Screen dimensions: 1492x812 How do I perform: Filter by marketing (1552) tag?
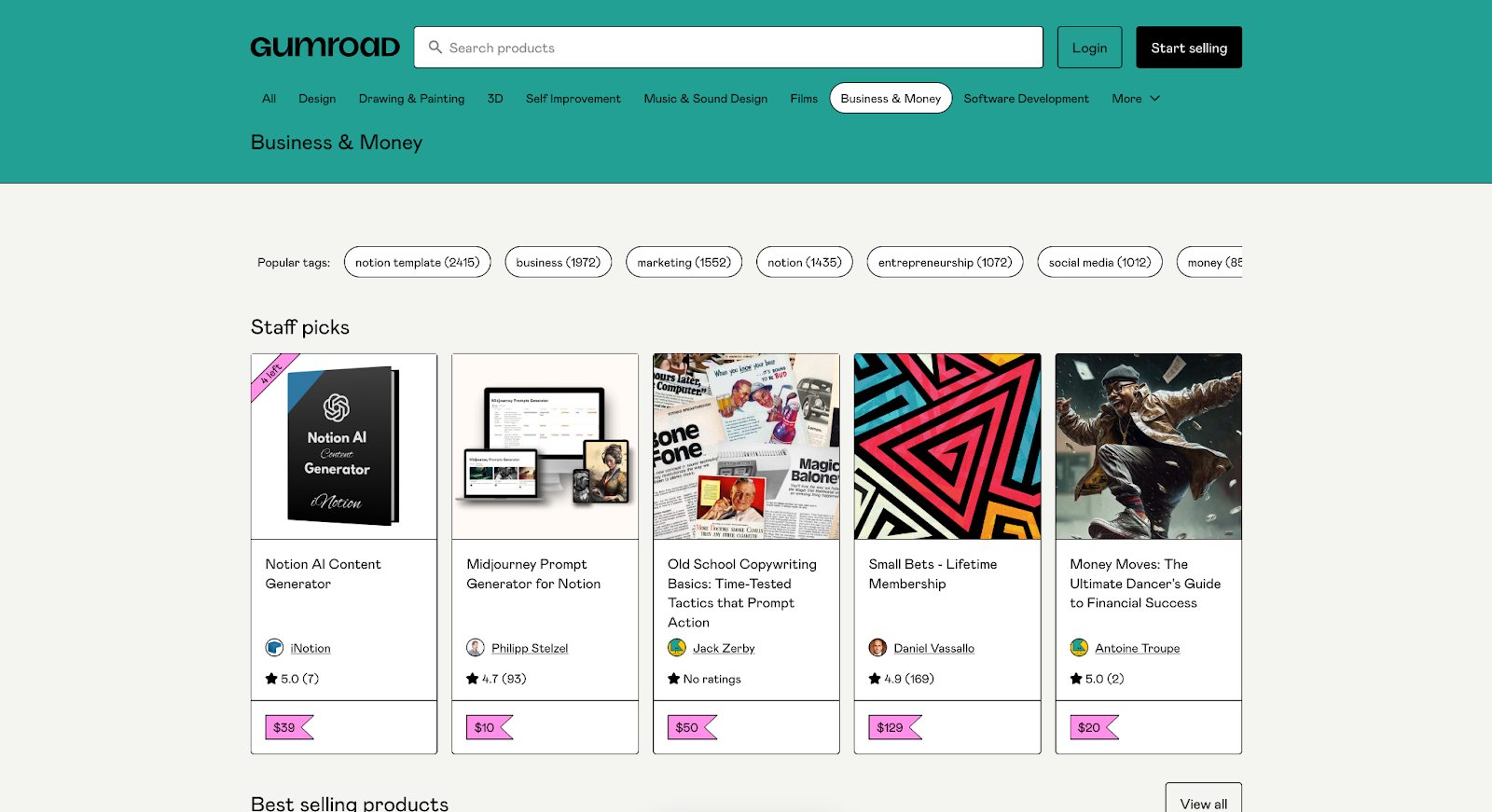684,262
